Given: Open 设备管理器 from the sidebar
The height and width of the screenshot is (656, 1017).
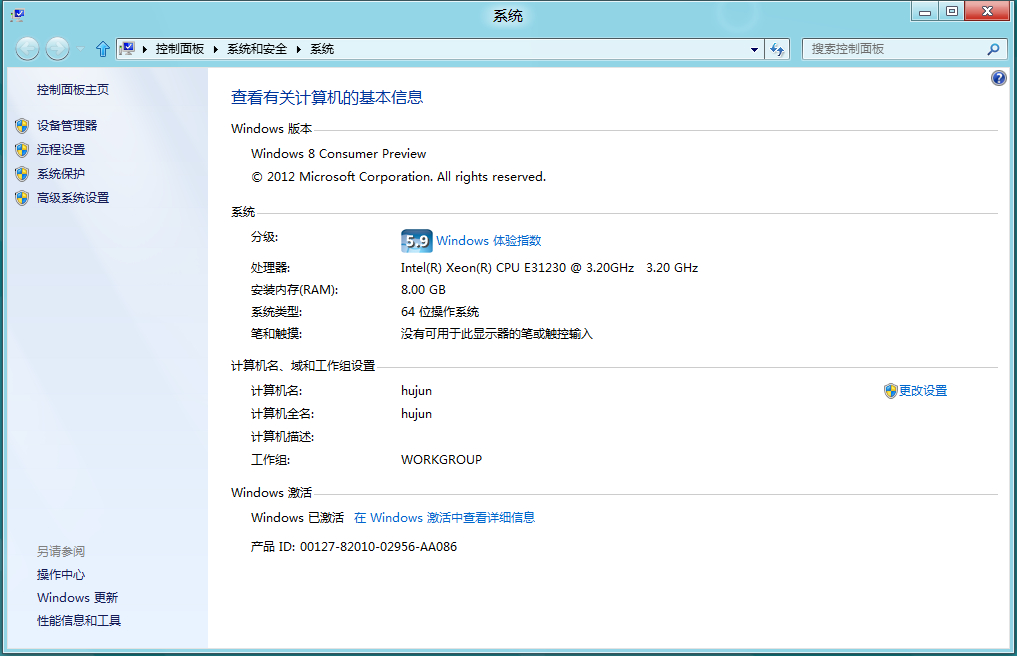Looking at the screenshot, I should point(67,125).
